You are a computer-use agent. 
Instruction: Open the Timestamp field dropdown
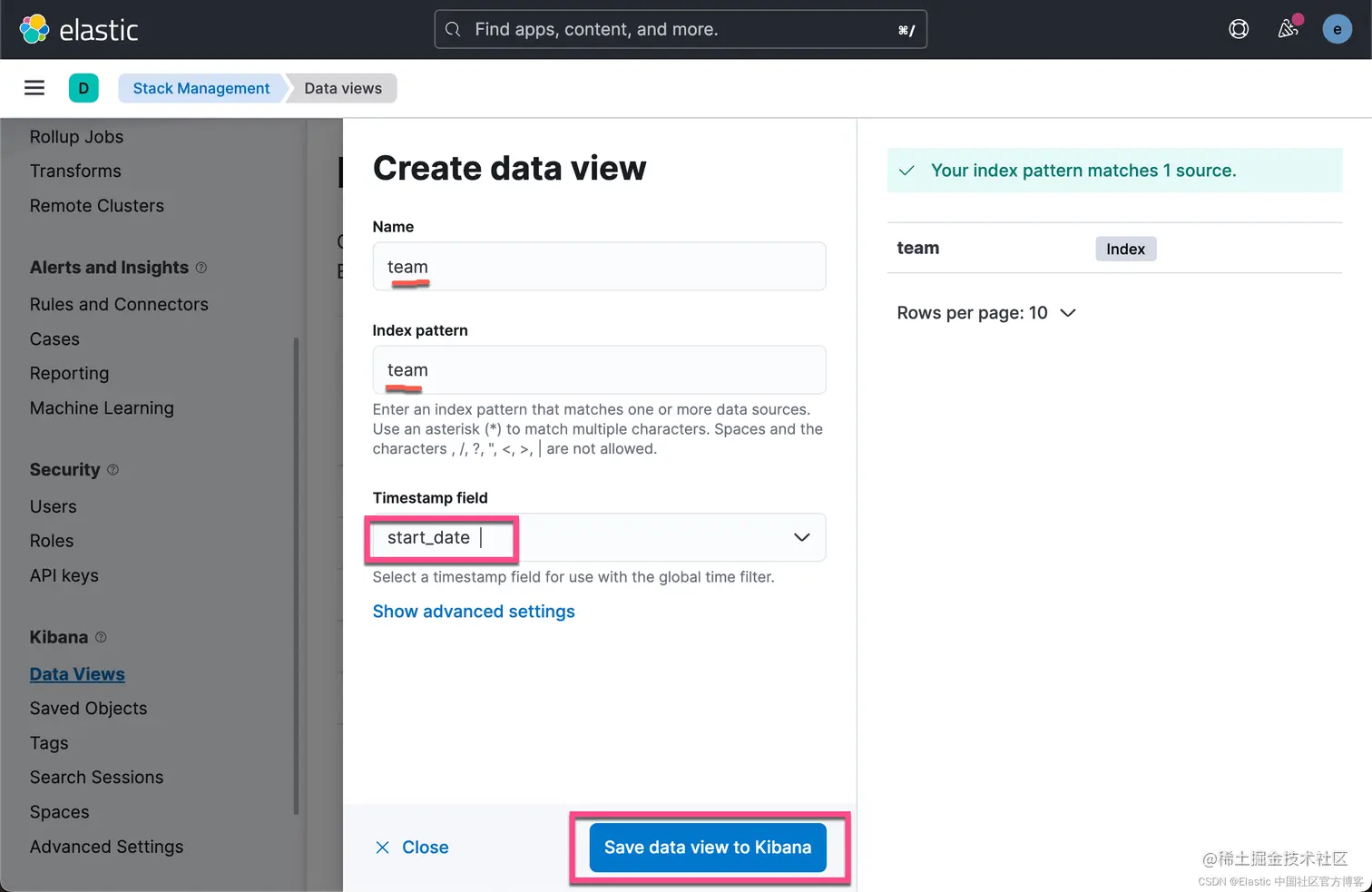[x=599, y=537]
